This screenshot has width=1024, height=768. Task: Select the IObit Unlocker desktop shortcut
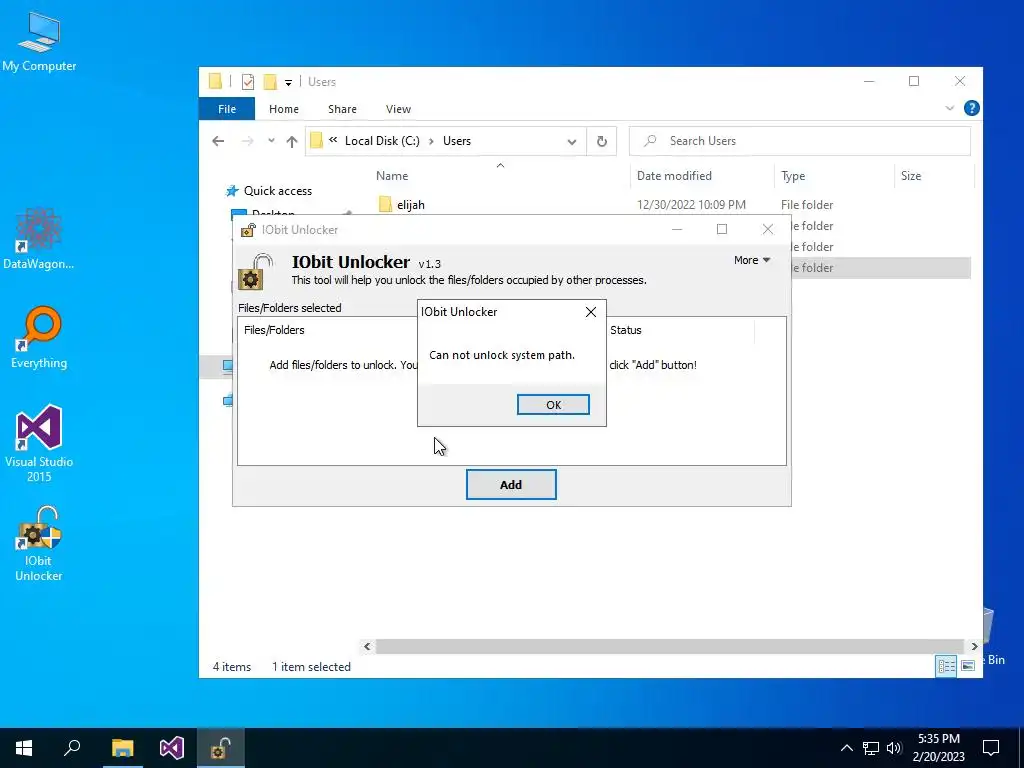[x=39, y=543]
